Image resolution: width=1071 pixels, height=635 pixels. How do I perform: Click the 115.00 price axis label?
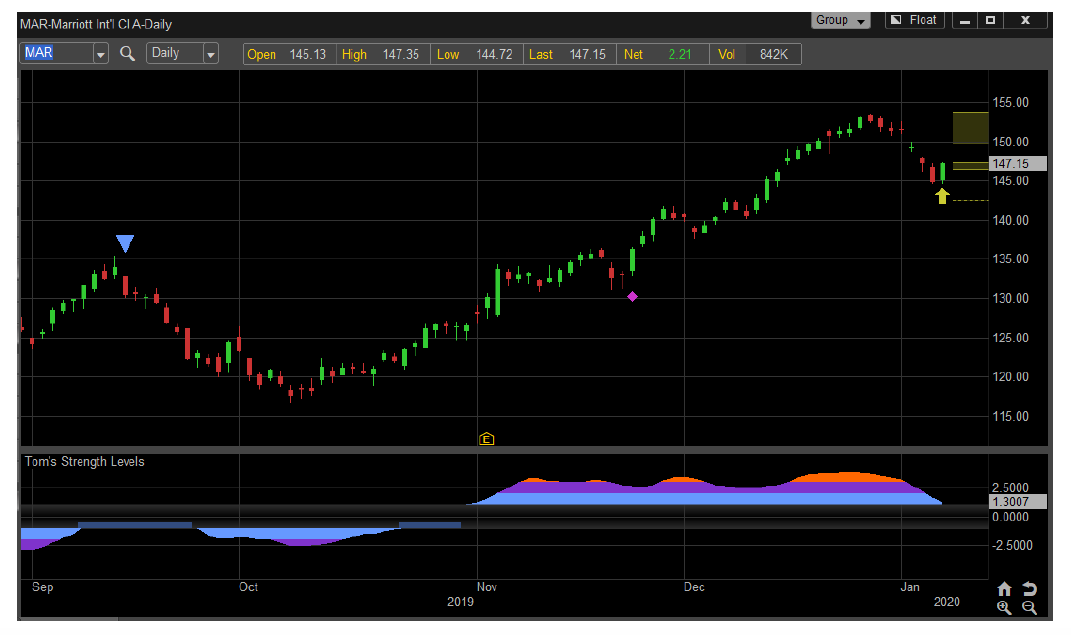click(x=1010, y=417)
